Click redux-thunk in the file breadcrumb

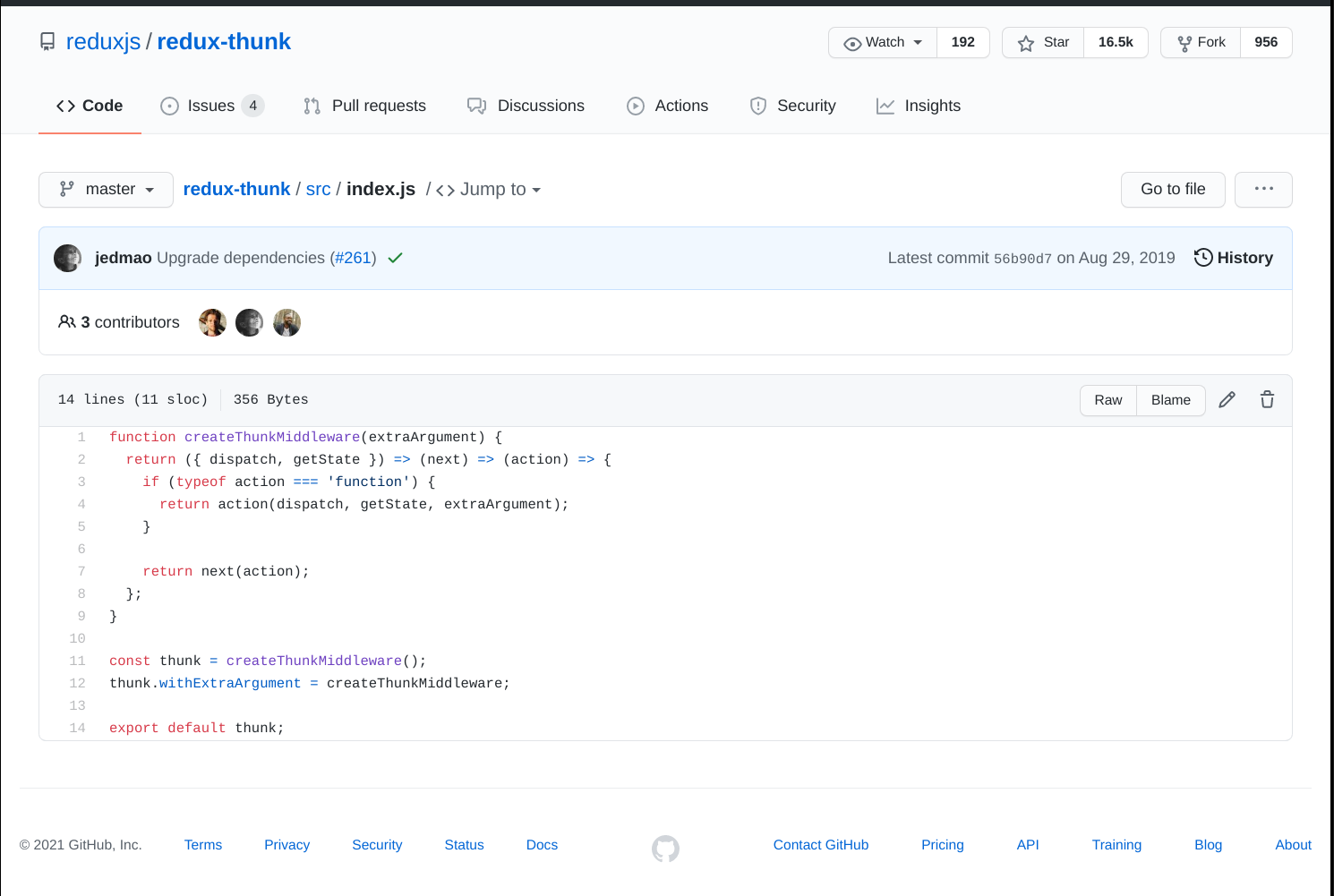click(236, 189)
